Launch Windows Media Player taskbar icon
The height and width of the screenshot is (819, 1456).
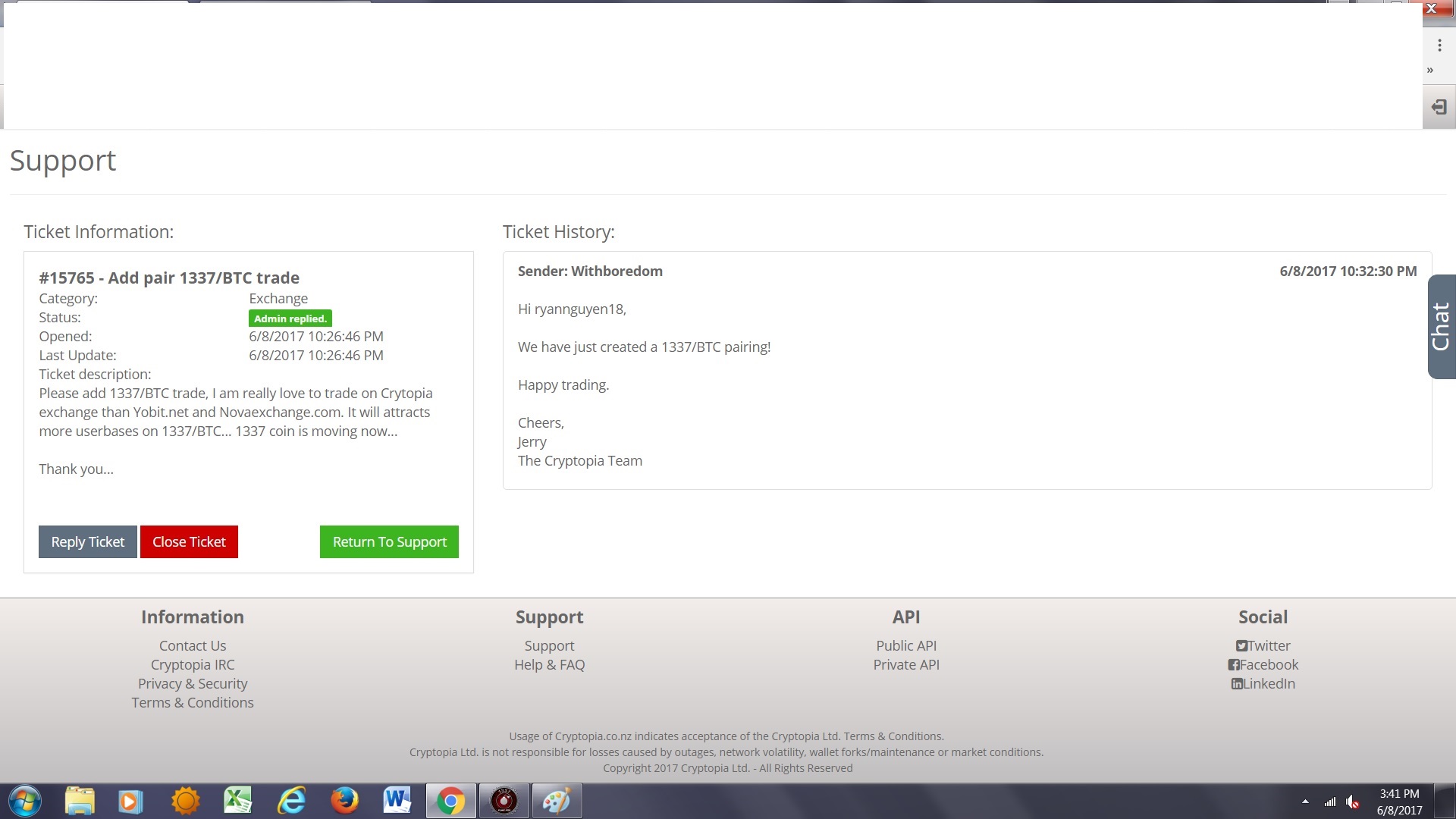[130, 801]
